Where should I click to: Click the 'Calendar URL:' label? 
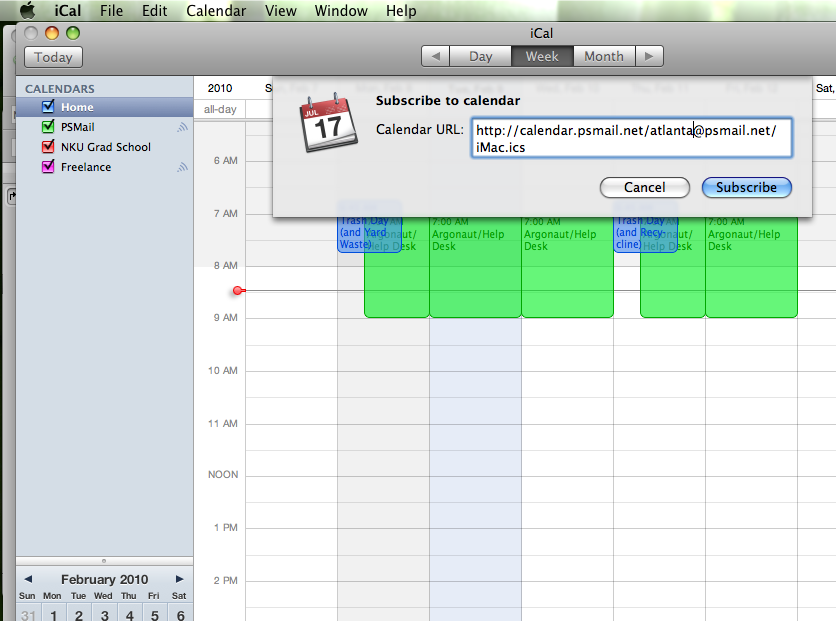(x=420, y=130)
